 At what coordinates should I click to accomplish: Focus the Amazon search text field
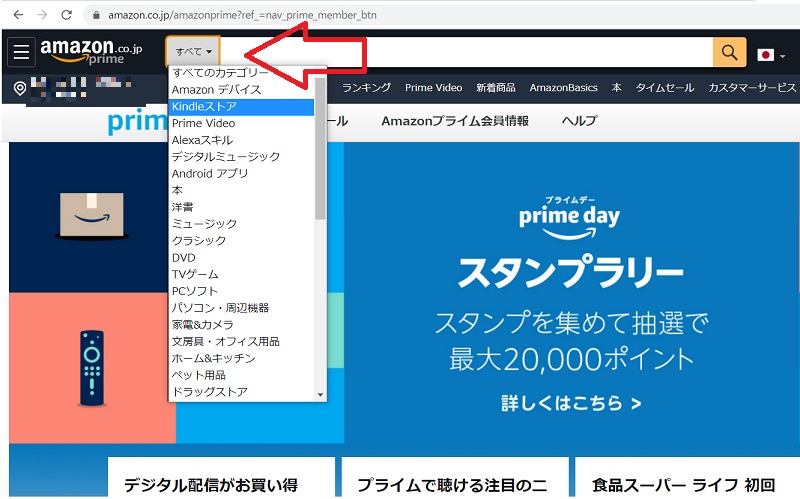coord(466,52)
